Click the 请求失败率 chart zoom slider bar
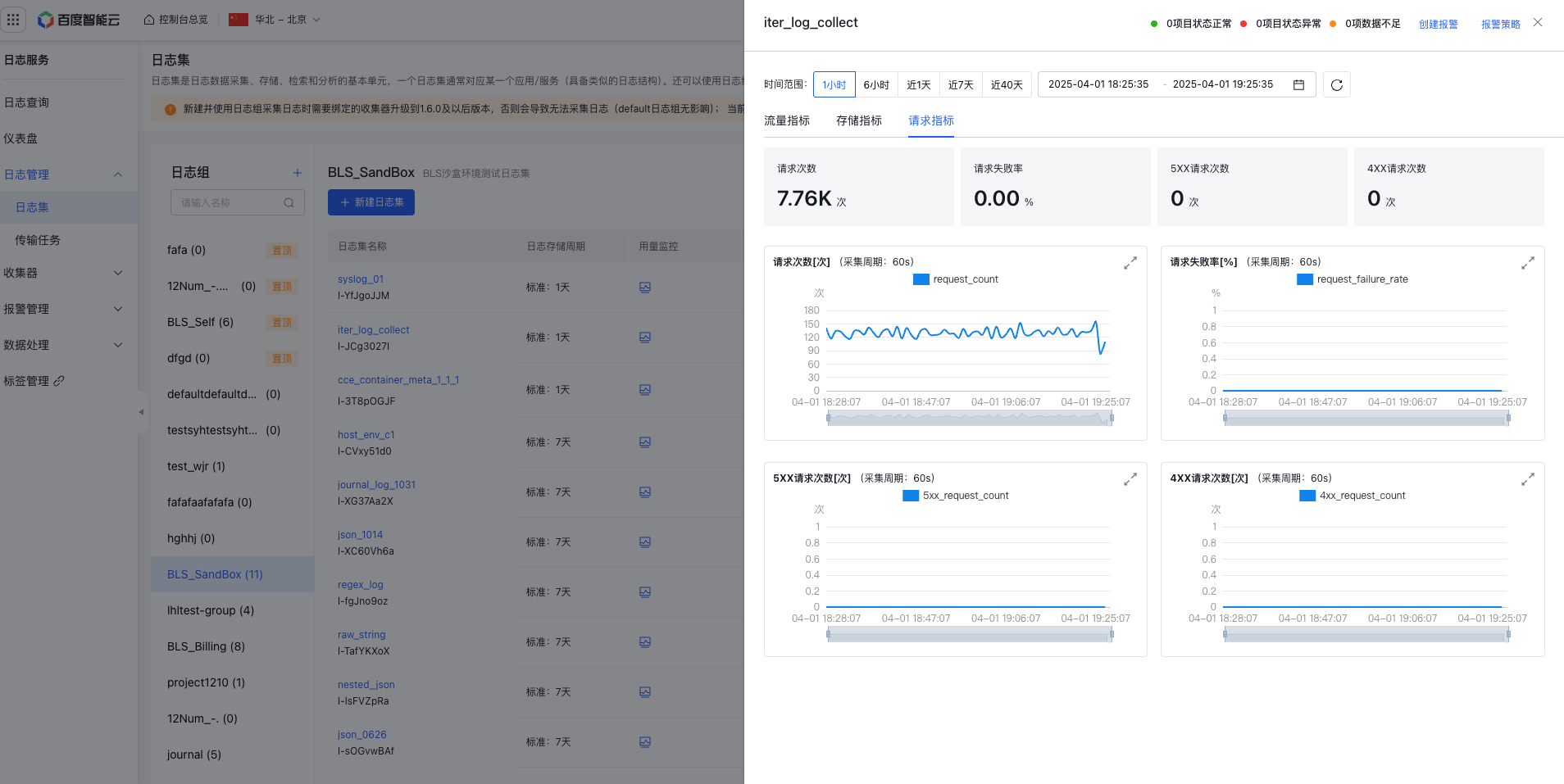This screenshot has height=784, width=1564. (x=1366, y=418)
